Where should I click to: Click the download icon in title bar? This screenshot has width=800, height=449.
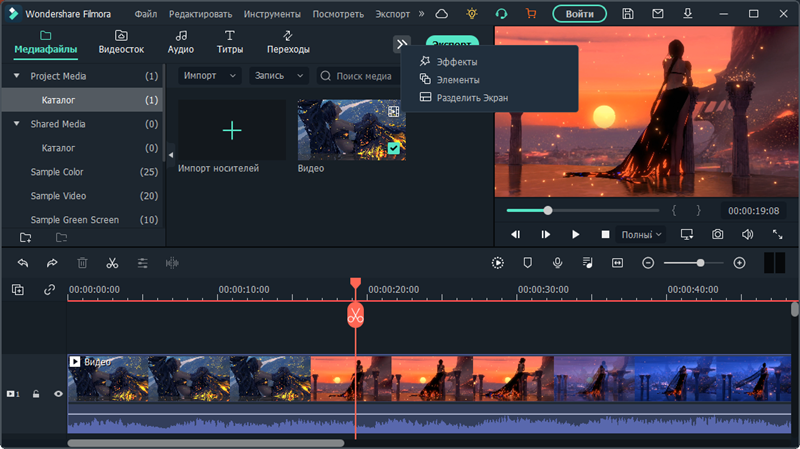tap(688, 14)
